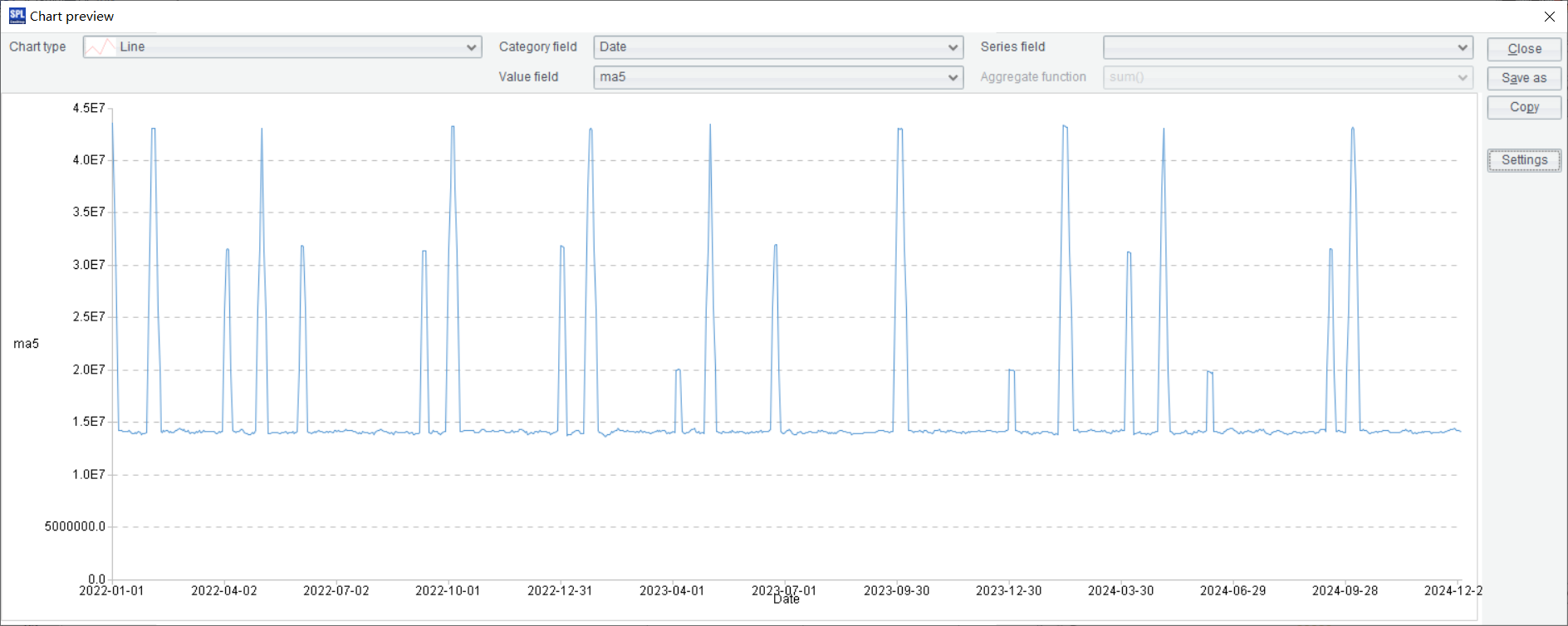Image resolution: width=1568 pixels, height=626 pixels.
Task: Open the Value field ma5 dropdown
Action: tap(953, 77)
